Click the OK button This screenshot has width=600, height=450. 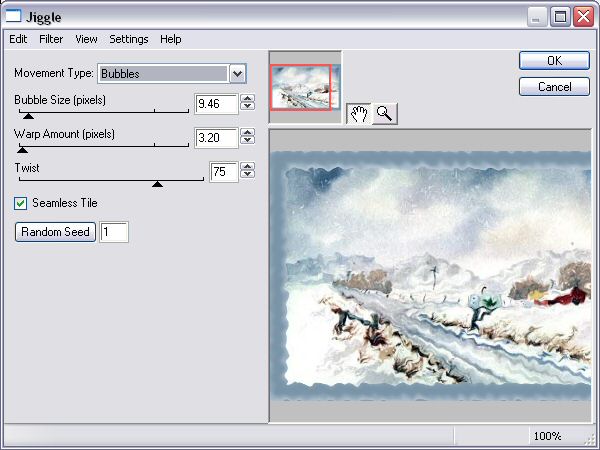554,60
